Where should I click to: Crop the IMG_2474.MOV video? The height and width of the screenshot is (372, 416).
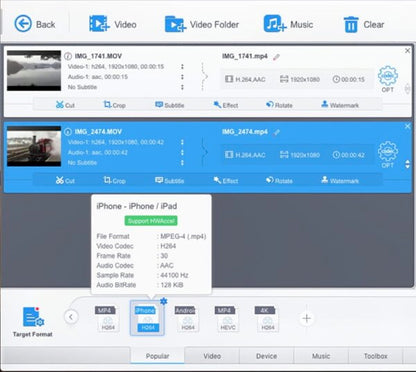coord(114,181)
